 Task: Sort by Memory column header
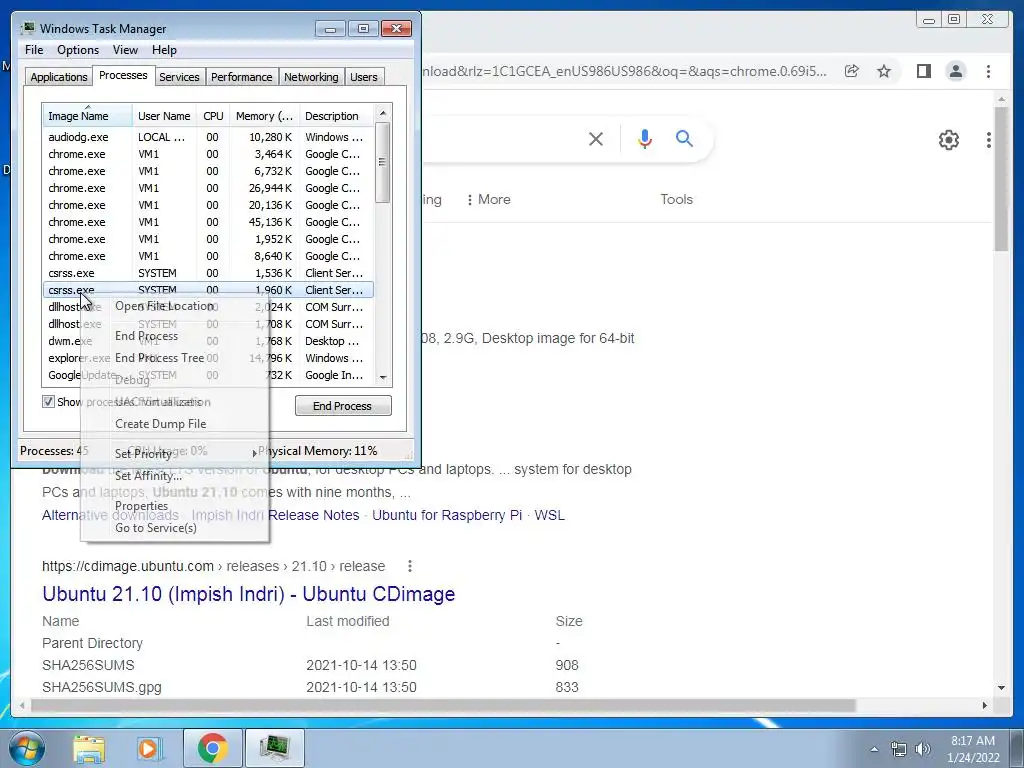[x=264, y=116]
